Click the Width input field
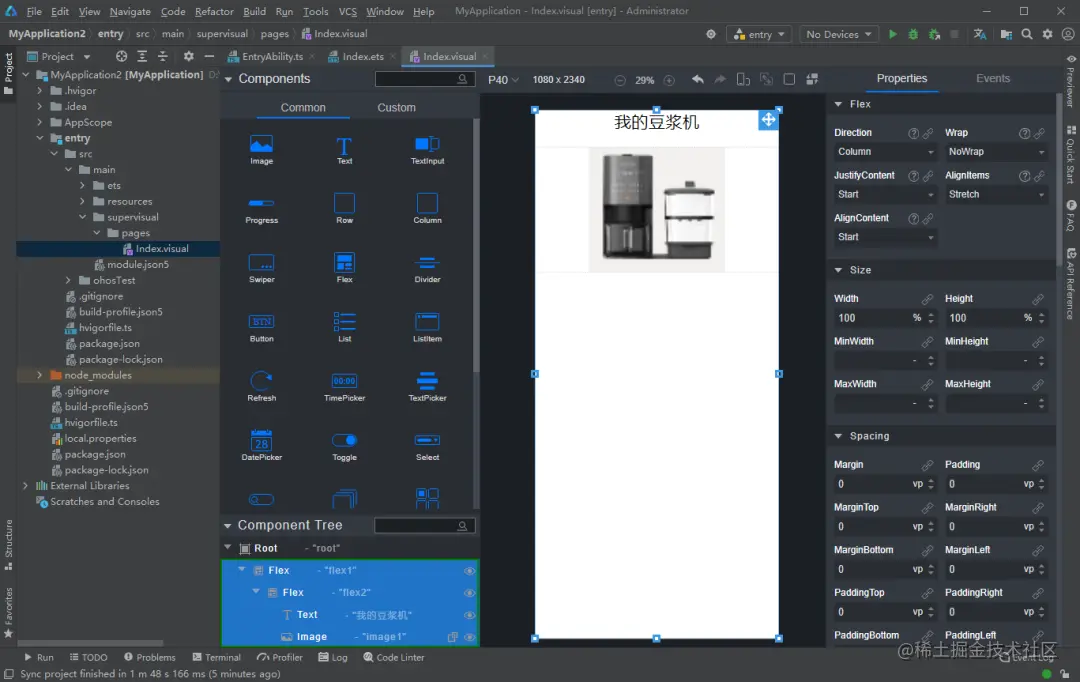 870,318
